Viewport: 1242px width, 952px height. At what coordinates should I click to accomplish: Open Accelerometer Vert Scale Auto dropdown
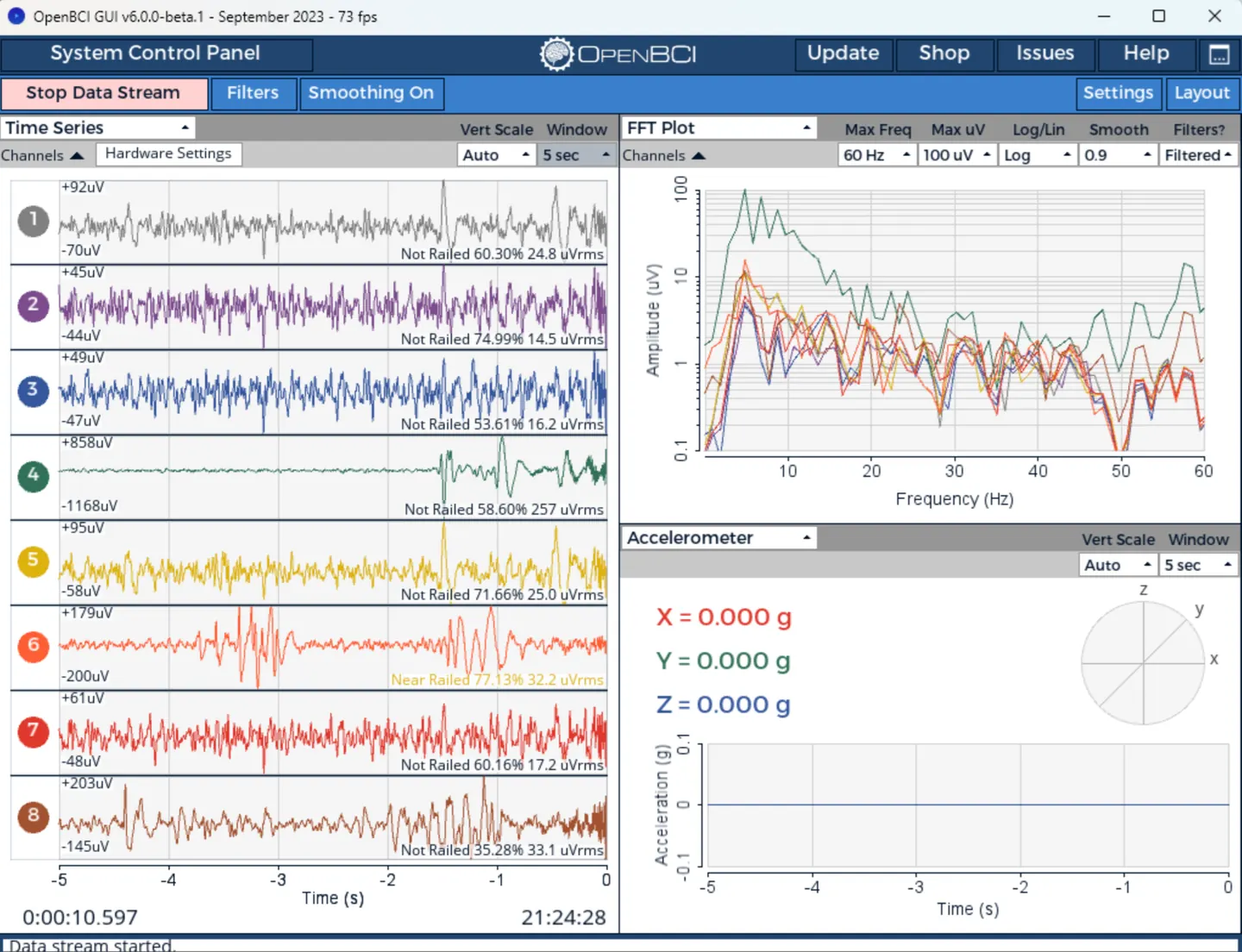tap(1118, 565)
